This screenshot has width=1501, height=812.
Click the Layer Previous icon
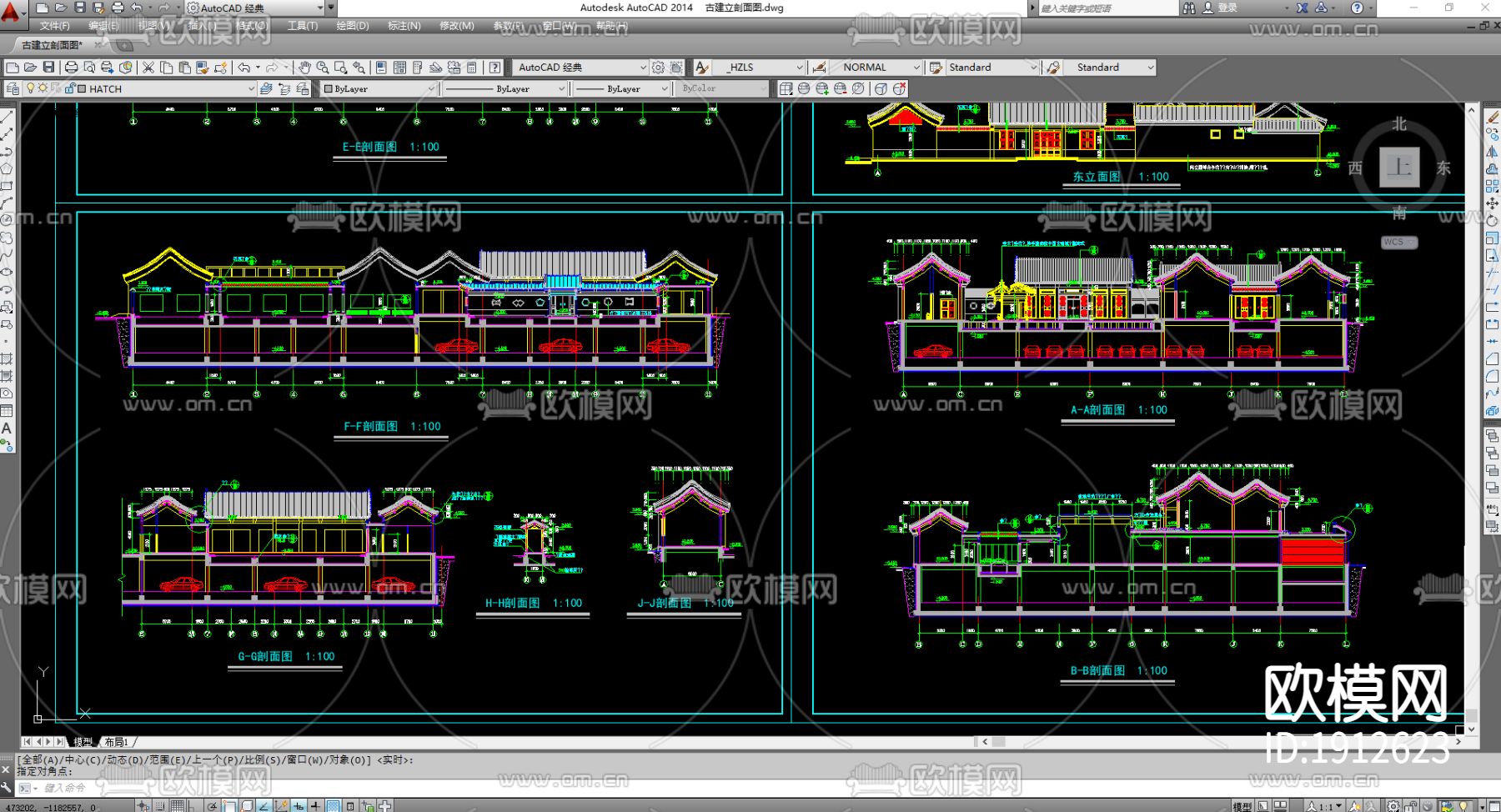[284, 88]
